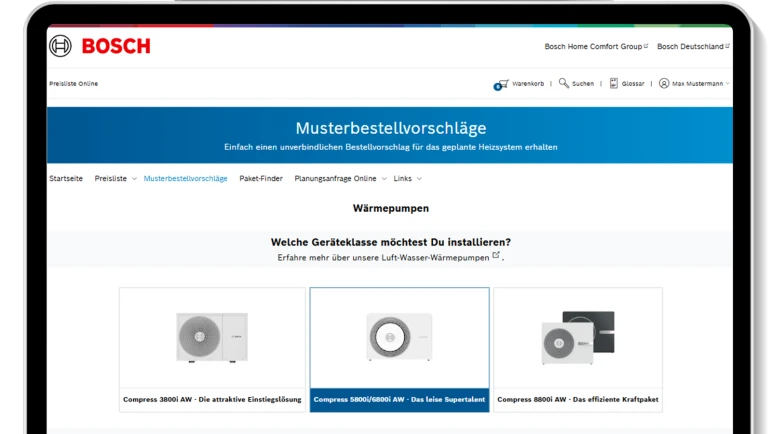Click the Wärmepumpen heading
This screenshot has width=770, height=434.
coord(391,209)
